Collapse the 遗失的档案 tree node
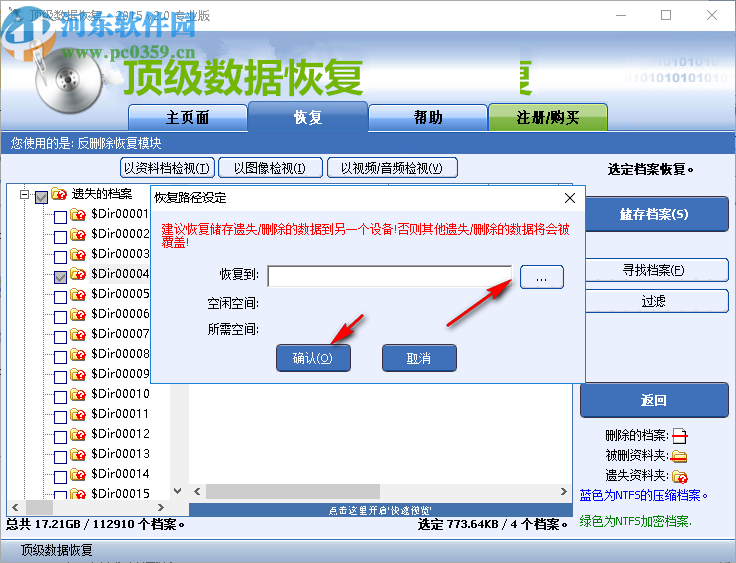Image resolution: width=736 pixels, height=563 pixels. pyautogui.click(x=24, y=194)
